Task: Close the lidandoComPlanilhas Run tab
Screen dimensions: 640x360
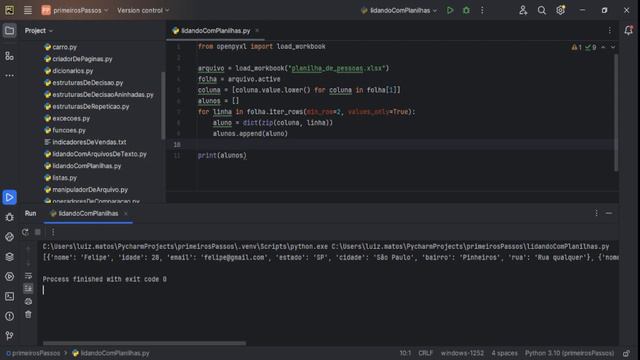Action: (126, 213)
